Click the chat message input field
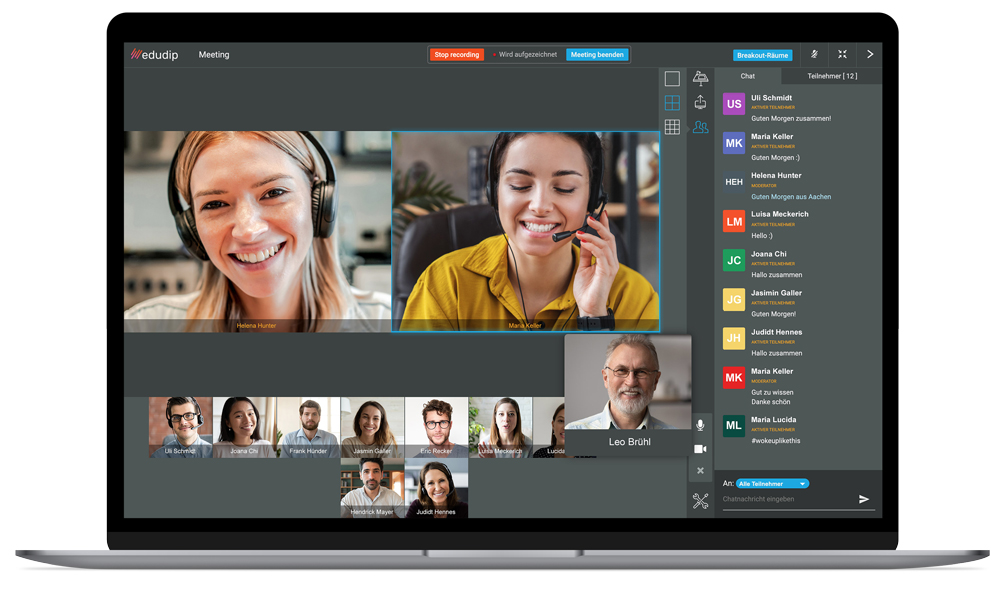This screenshot has height=606, width=1000. pos(785,499)
